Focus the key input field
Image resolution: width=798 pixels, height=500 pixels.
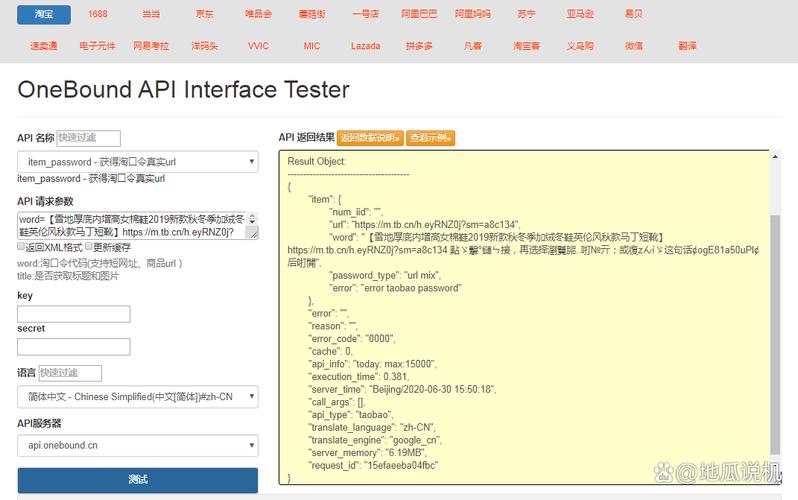[74, 314]
